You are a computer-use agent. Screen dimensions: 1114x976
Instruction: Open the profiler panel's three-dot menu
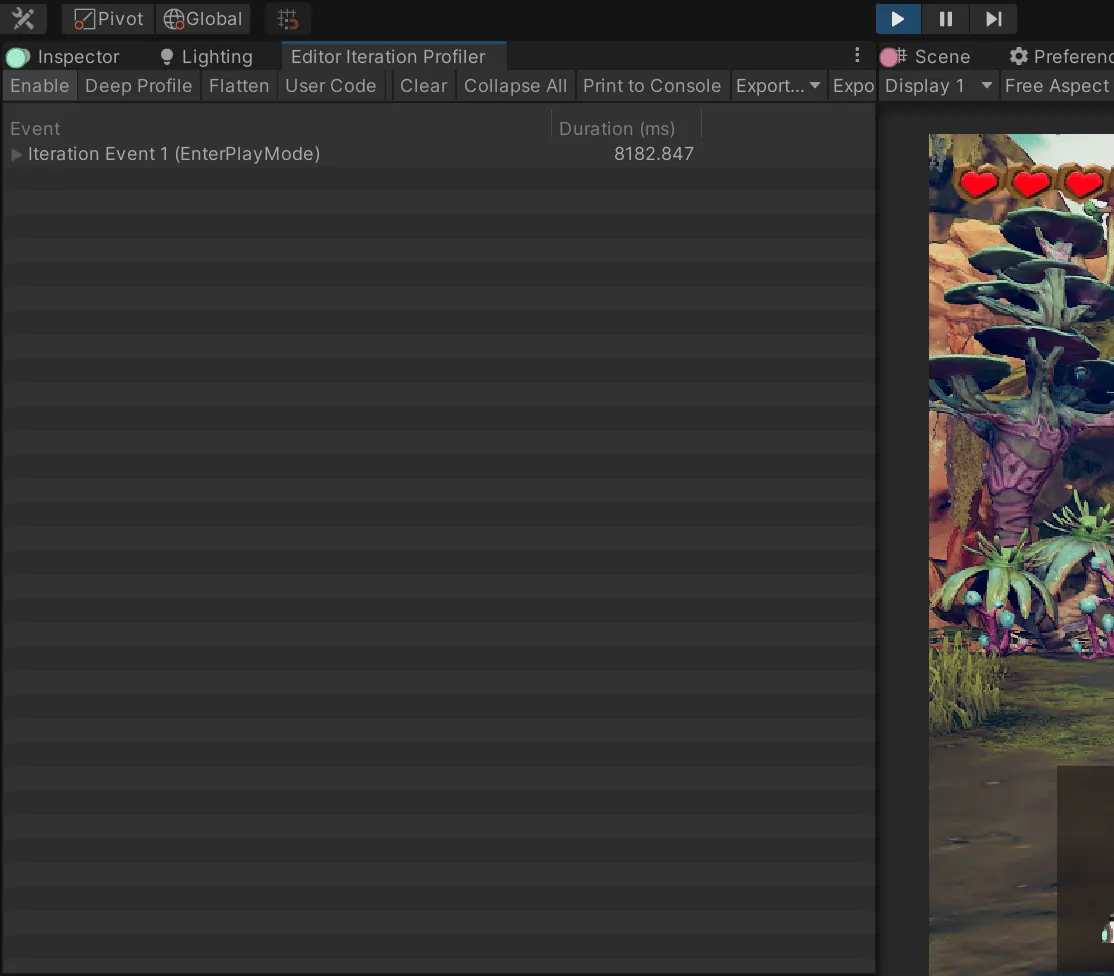point(858,56)
